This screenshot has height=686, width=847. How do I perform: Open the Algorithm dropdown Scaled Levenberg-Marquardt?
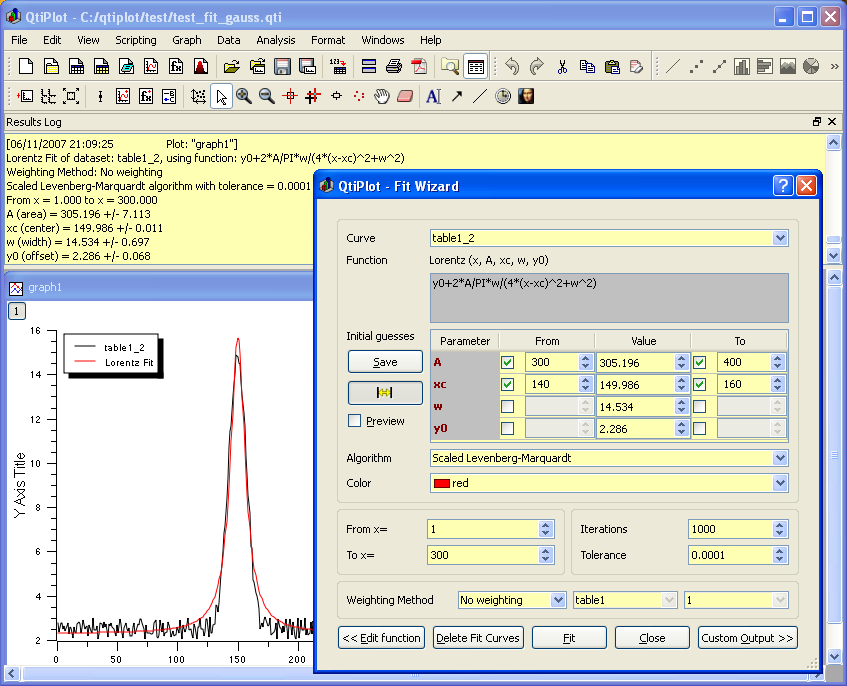click(609, 458)
